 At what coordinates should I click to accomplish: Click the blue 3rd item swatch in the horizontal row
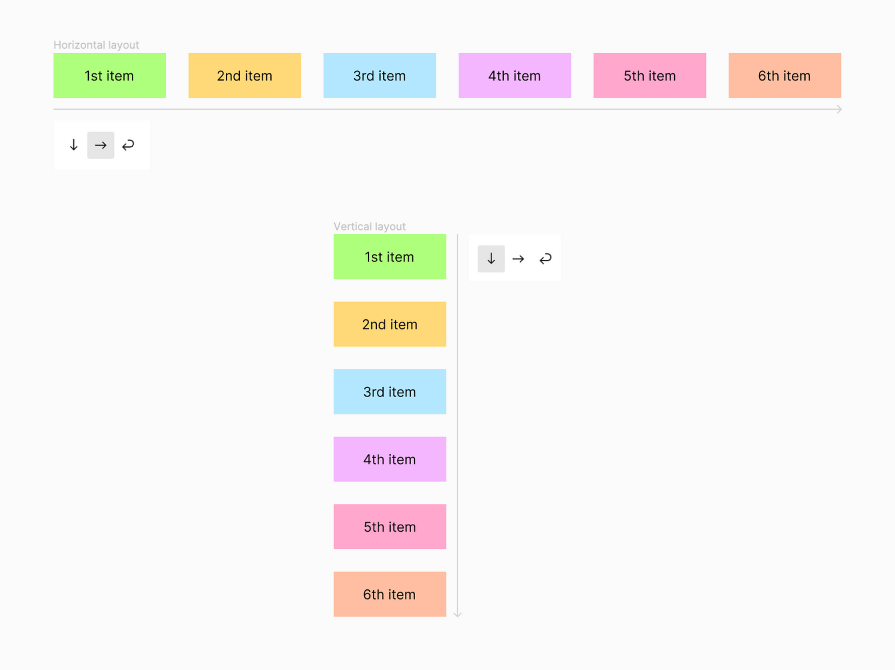point(379,75)
